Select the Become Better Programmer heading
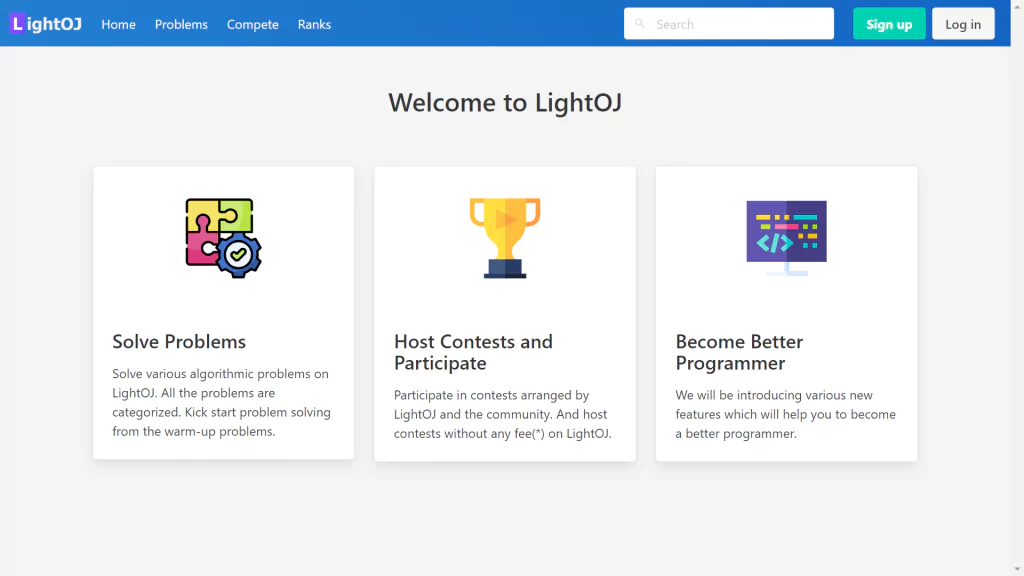The image size is (1024, 576). [739, 352]
